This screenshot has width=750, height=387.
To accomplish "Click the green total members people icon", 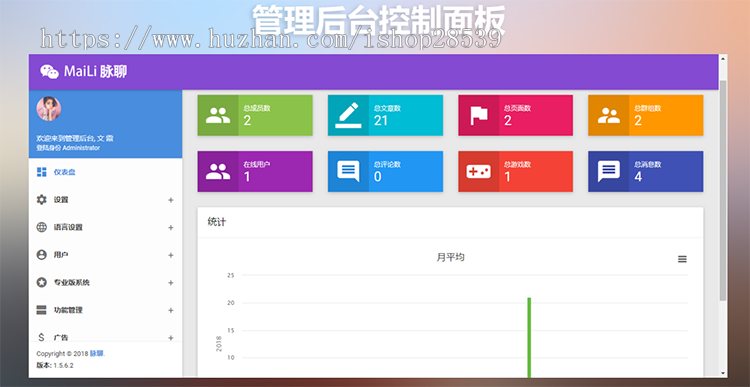I will pyautogui.click(x=218, y=115).
